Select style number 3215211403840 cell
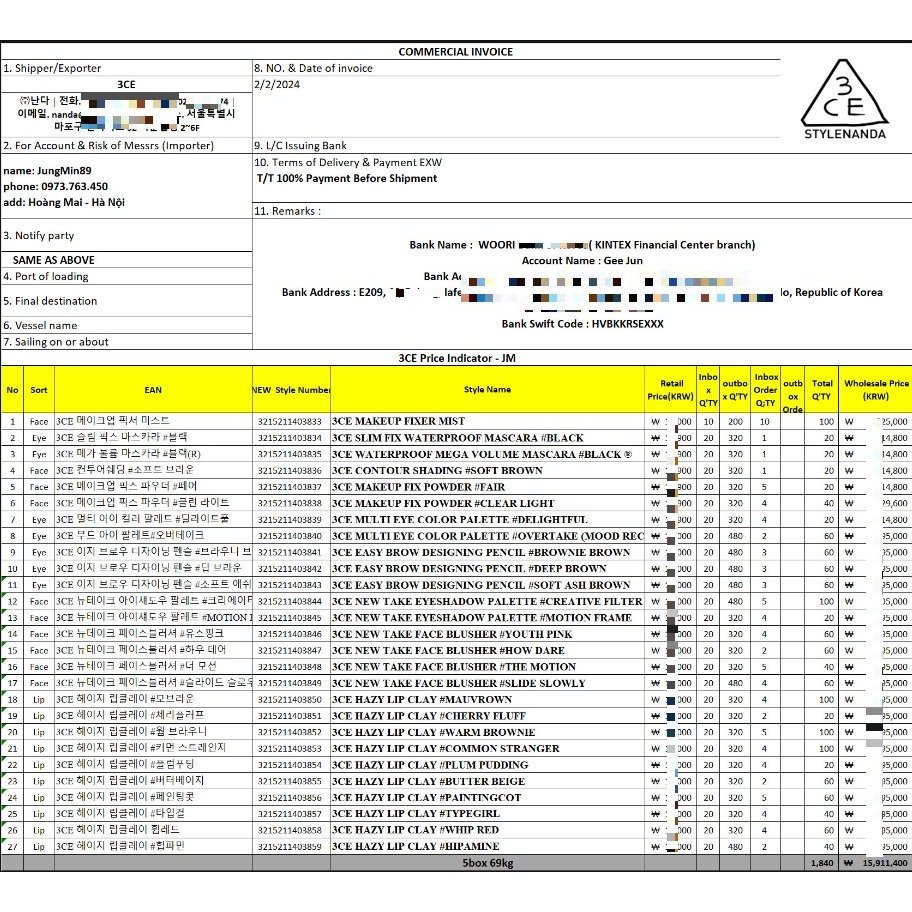Screen dimensions: 912x912 coord(291,536)
